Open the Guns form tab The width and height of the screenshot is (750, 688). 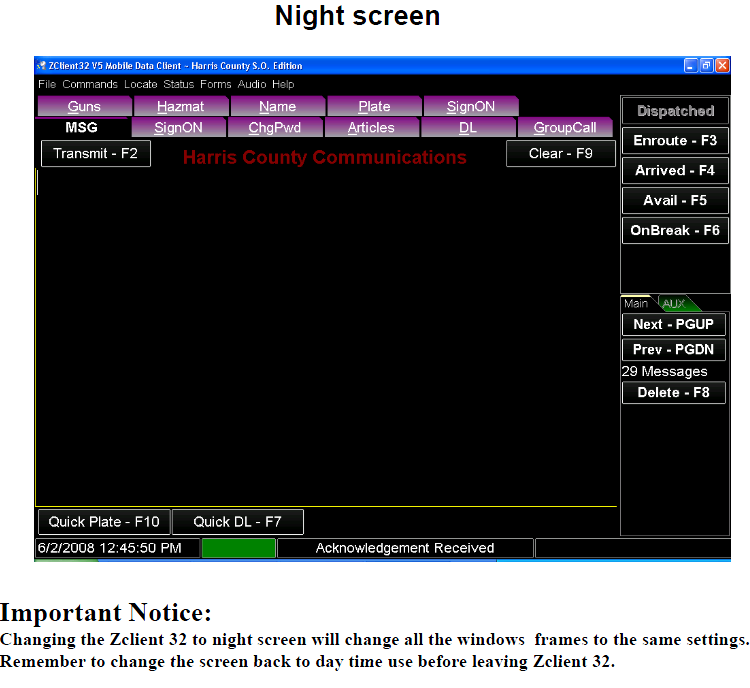click(x=84, y=106)
